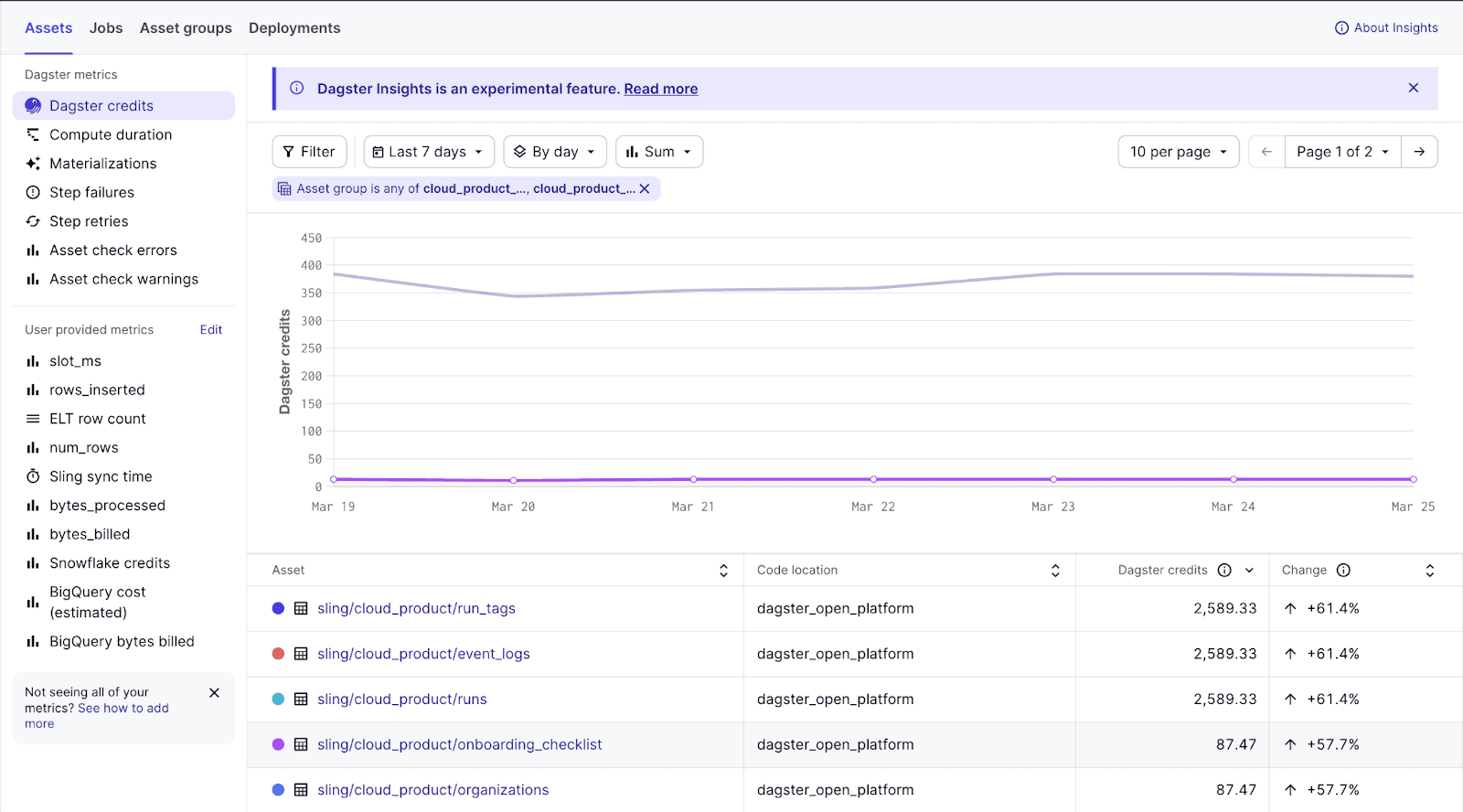Open the Page 1 of 2 dropdown
1463x812 pixels.
pyautogui.click(x=1343, y=152)
